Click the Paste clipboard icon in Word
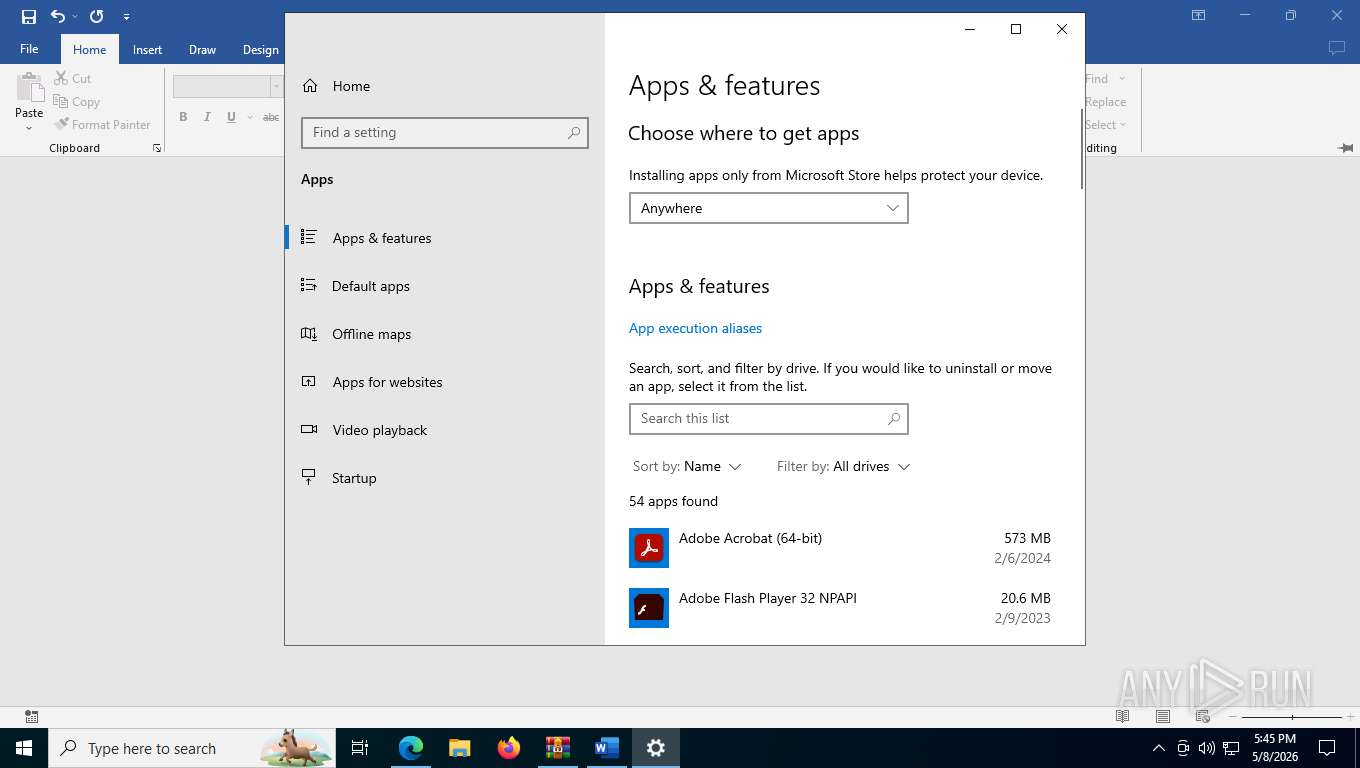This screenshot has width=1360, height=768. (29, 88)
